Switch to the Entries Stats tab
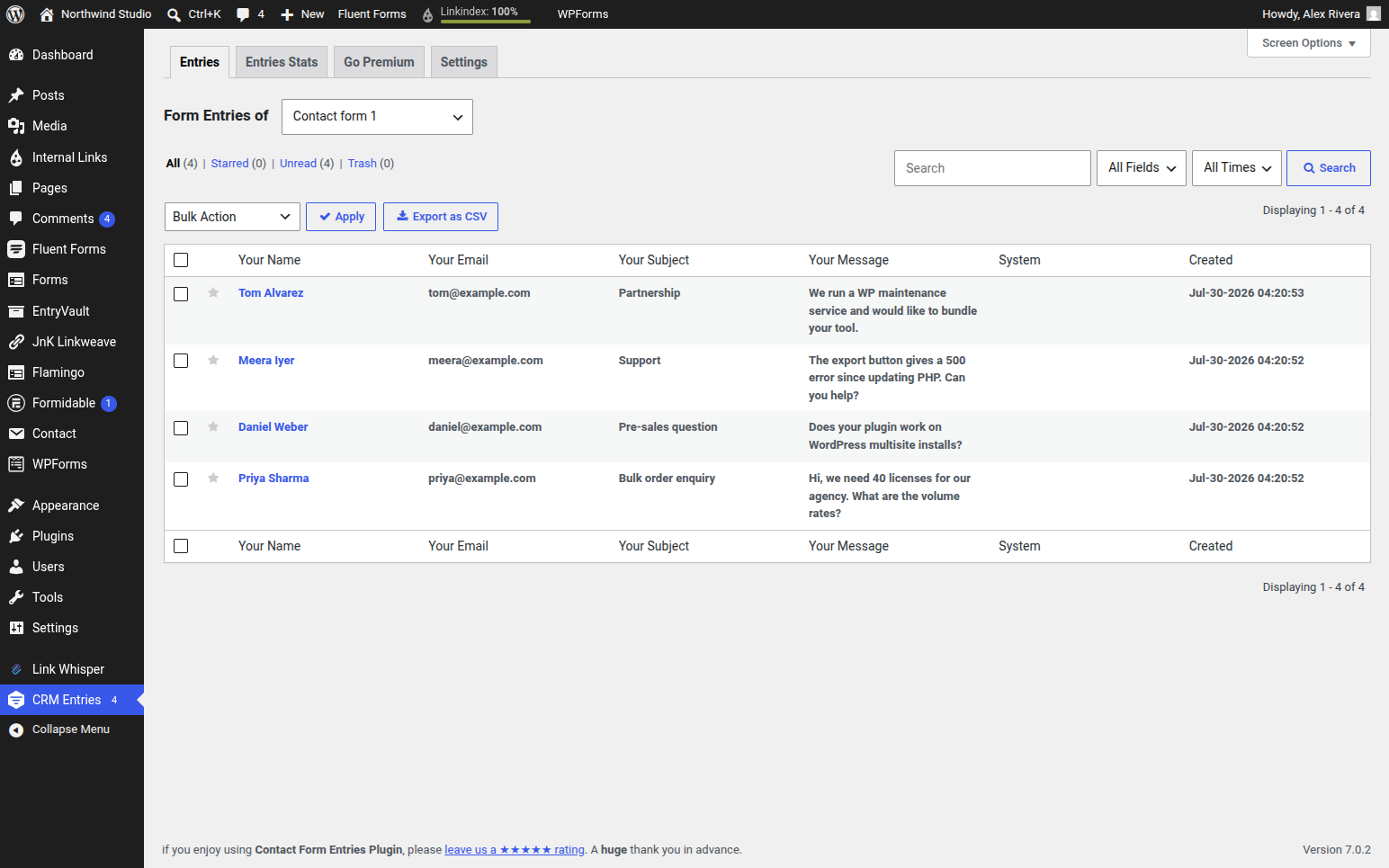Screen dimensions: 1389x868 tap(282, 62)
